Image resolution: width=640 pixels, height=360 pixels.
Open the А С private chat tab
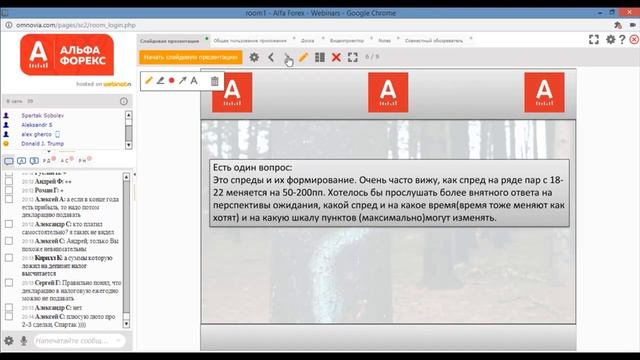coord(64,161)
